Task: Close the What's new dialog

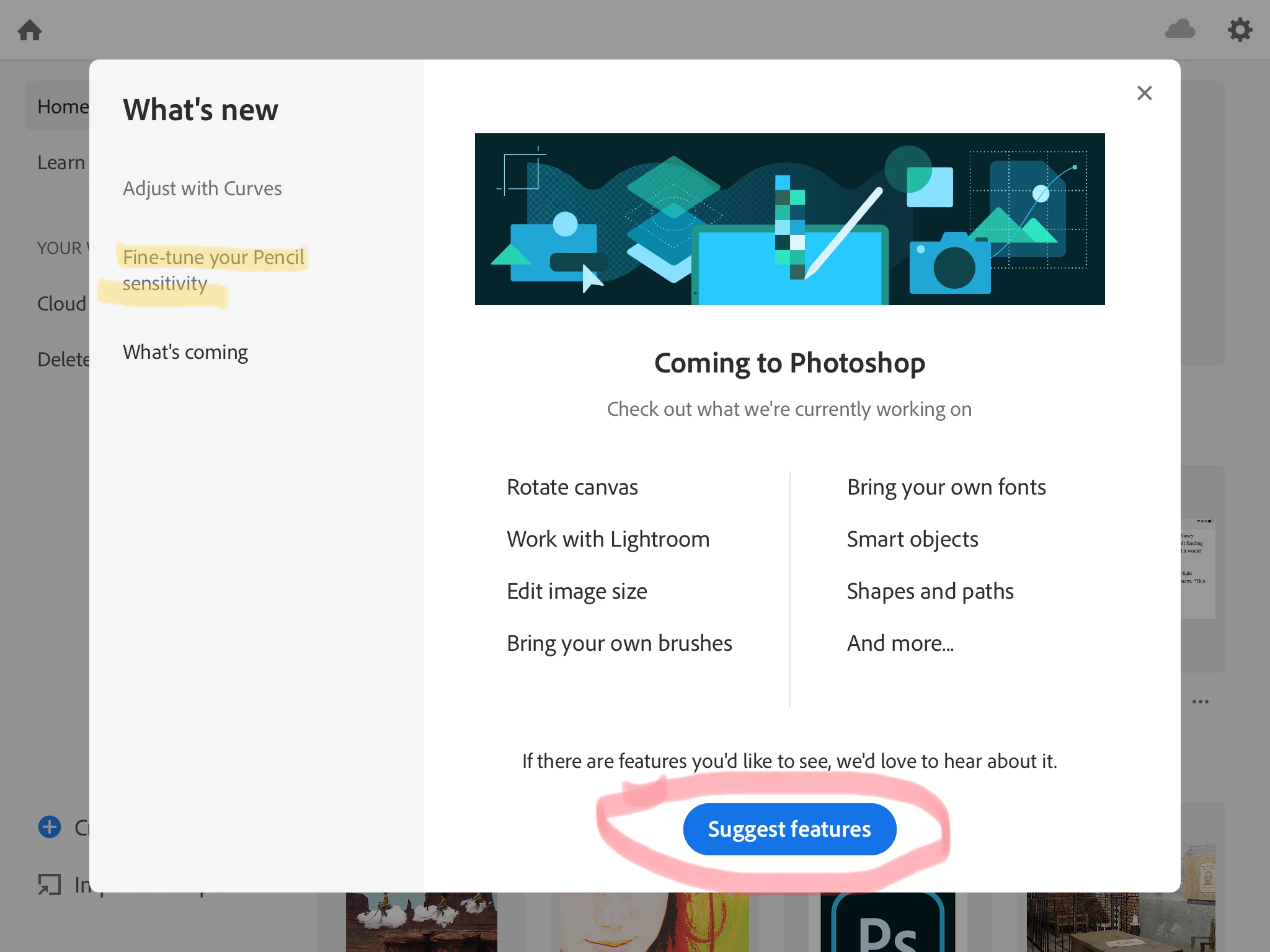Action: pyautogui.click(x=1144, y=93)
